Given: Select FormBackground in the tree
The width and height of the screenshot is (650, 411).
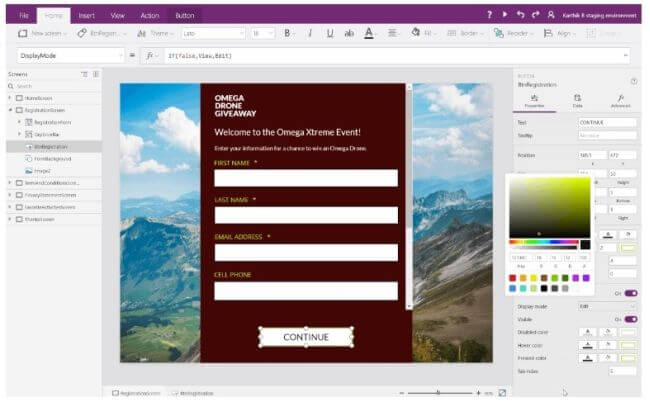Looking at the screenshot, I should 52,159.
